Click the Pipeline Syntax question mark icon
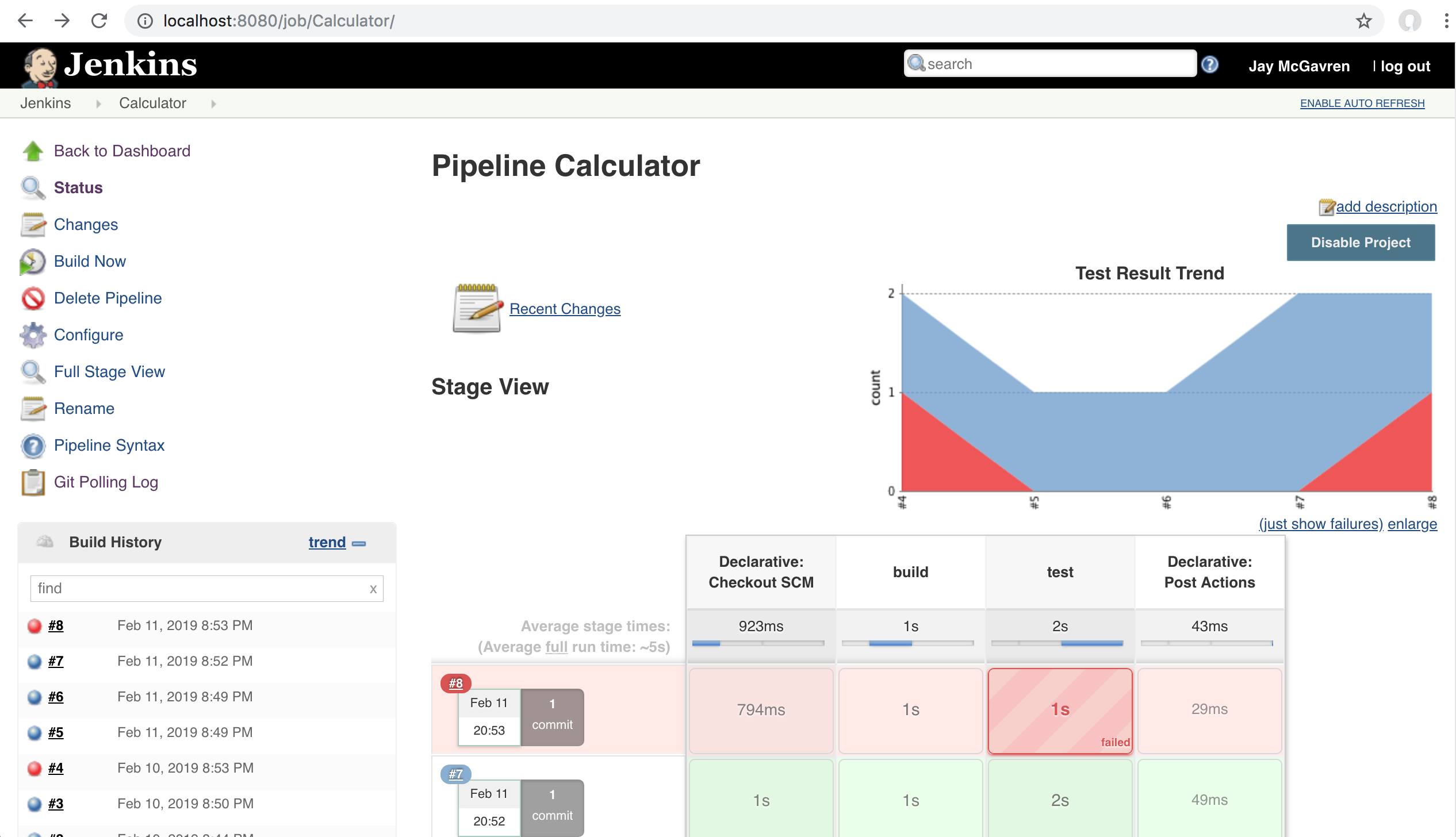1456x837 pixels. pyautogui.click(x=33, y=446)
